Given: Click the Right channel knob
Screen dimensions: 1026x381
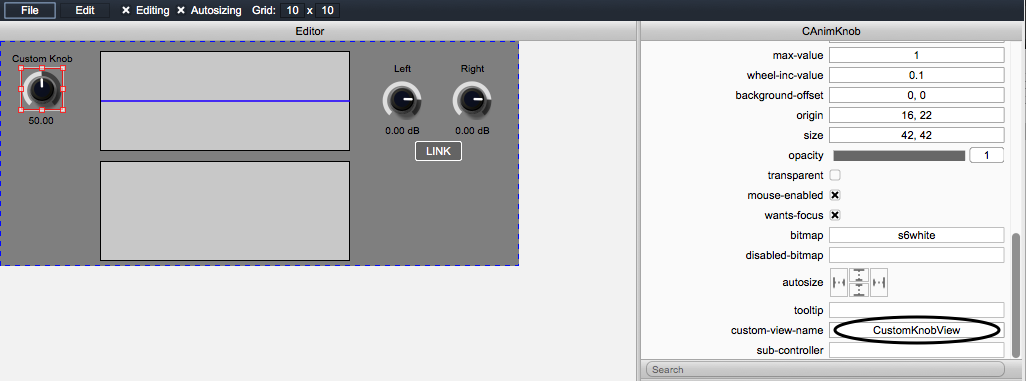Looking at the screenshot, I should [472, 100].
